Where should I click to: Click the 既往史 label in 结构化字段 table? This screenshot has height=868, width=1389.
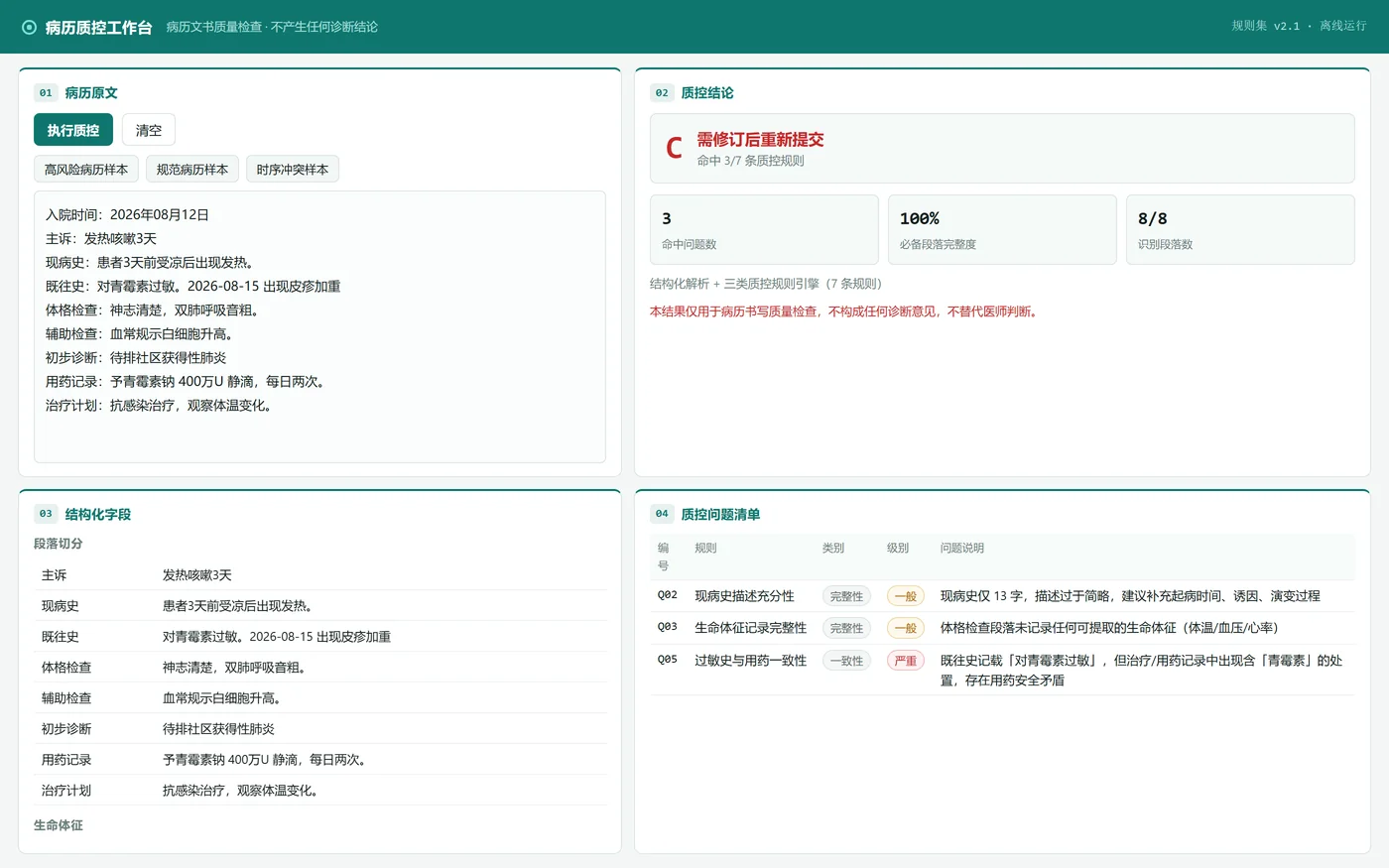61,637
